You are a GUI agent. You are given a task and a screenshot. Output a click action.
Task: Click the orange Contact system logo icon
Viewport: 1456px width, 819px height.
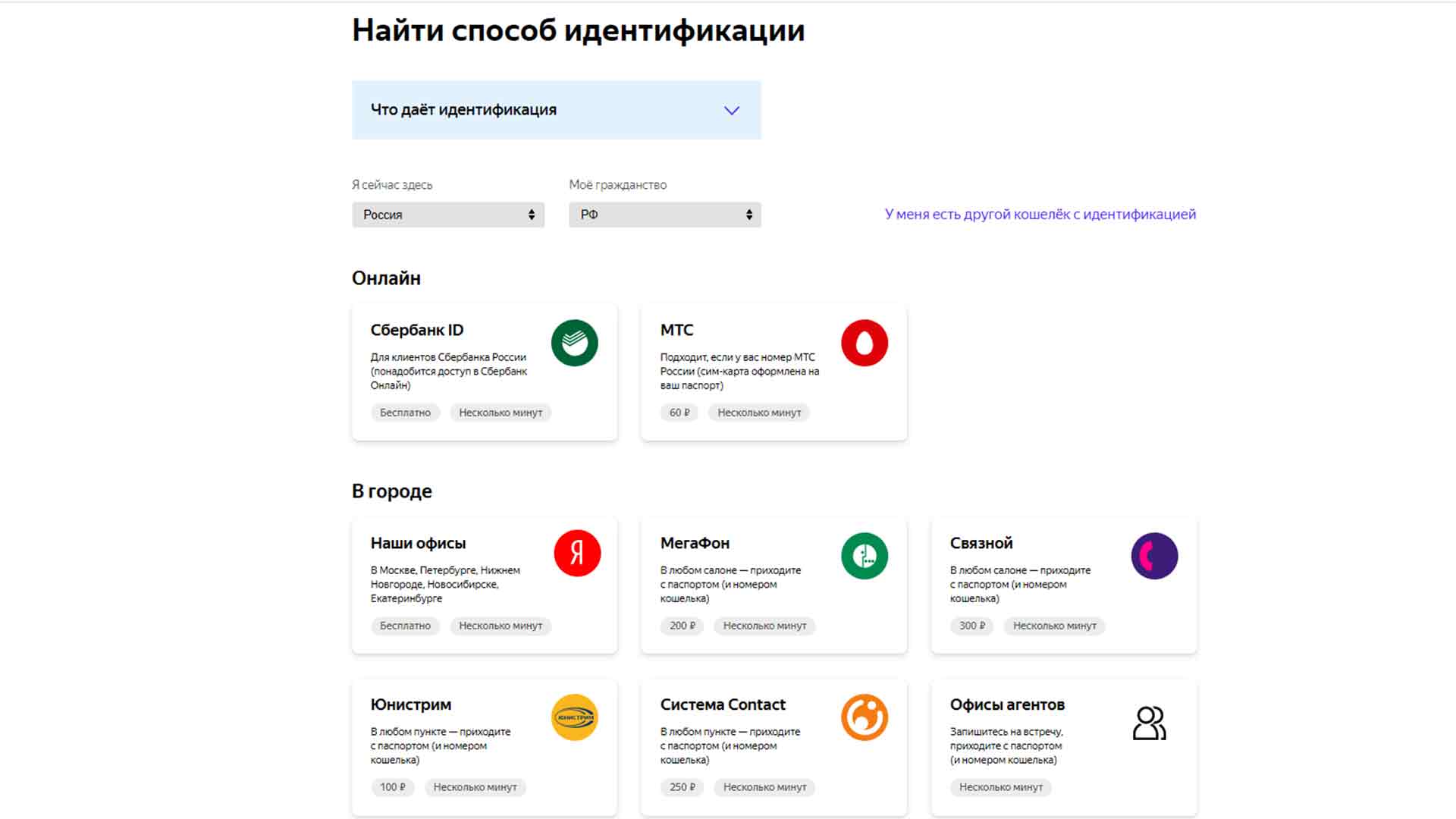tap(864, 717)
